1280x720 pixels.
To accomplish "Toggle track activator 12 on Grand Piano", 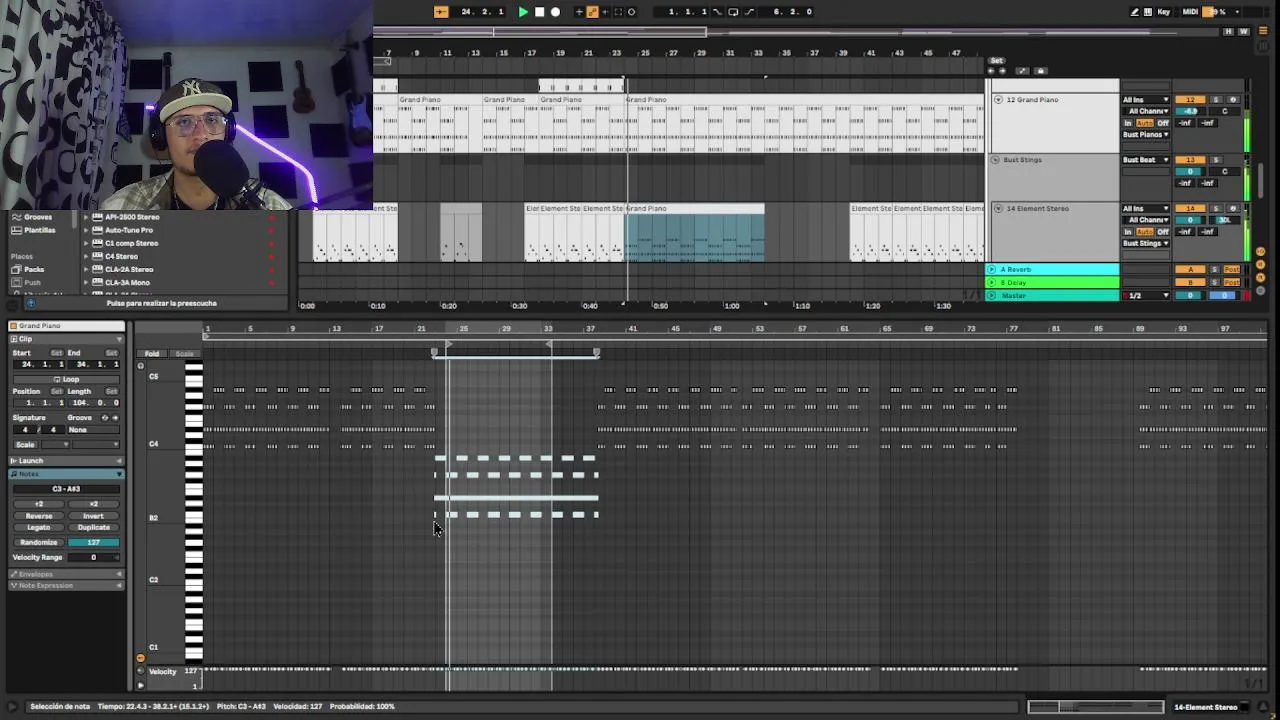I will point(1190,100).
